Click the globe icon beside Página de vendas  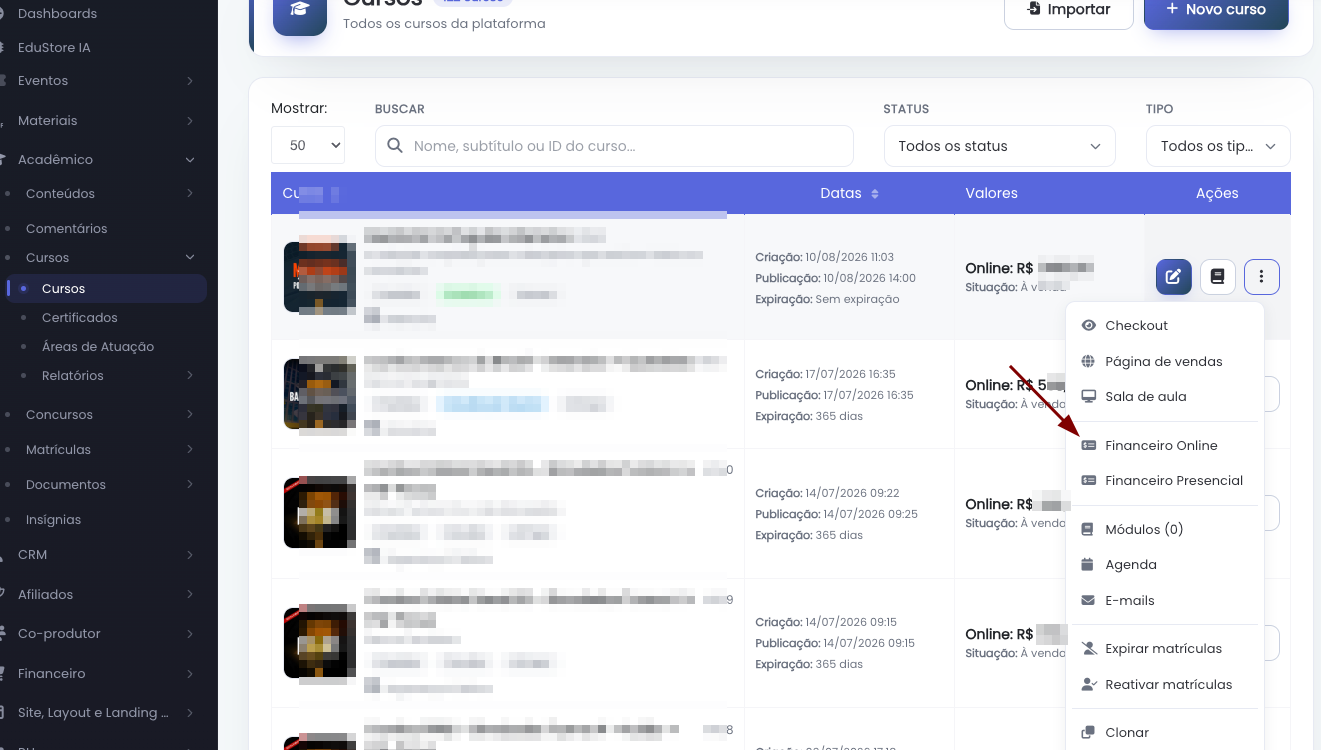point(1089,362)
